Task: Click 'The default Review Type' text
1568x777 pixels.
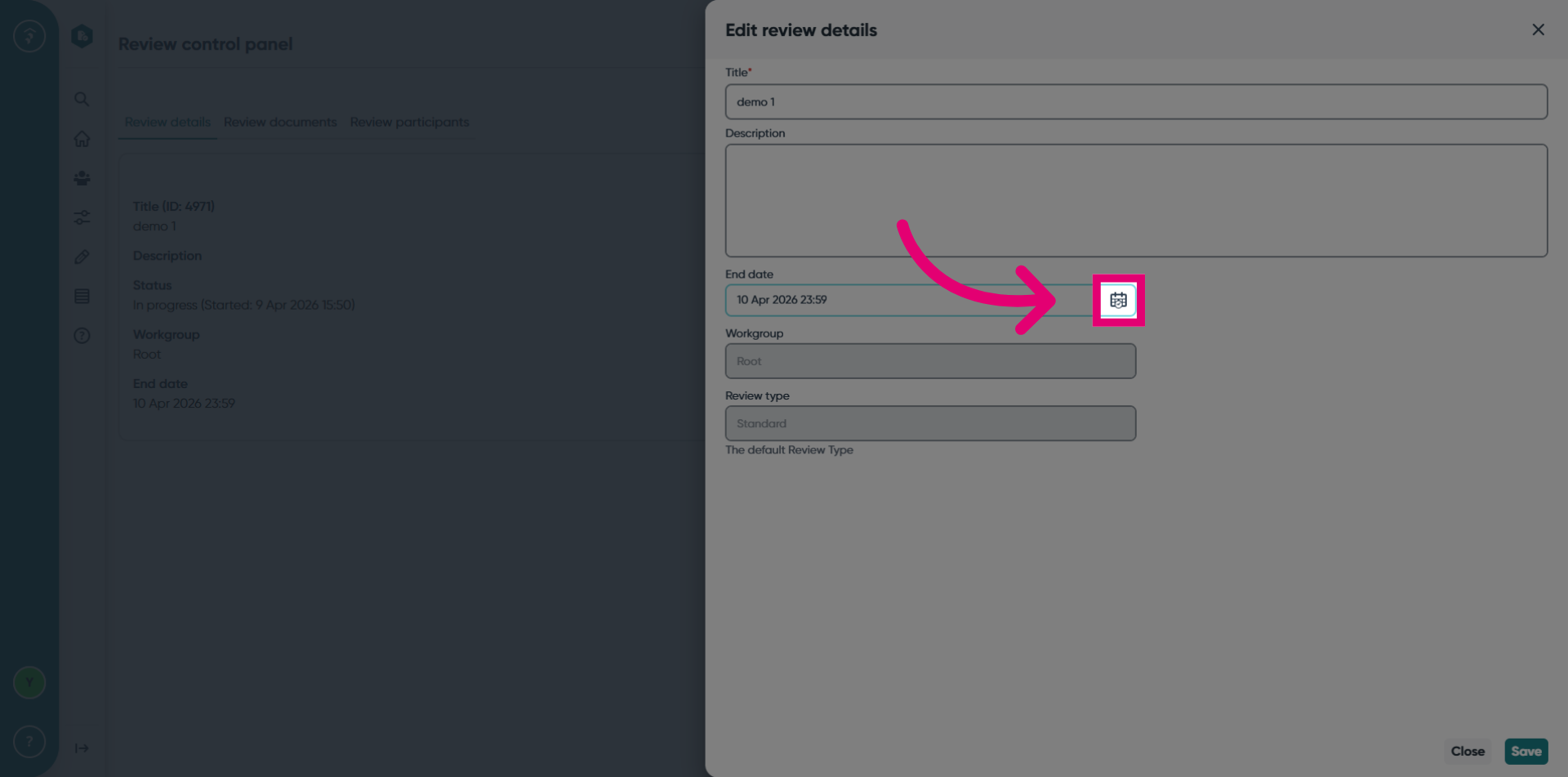Action: pos(789,450)
